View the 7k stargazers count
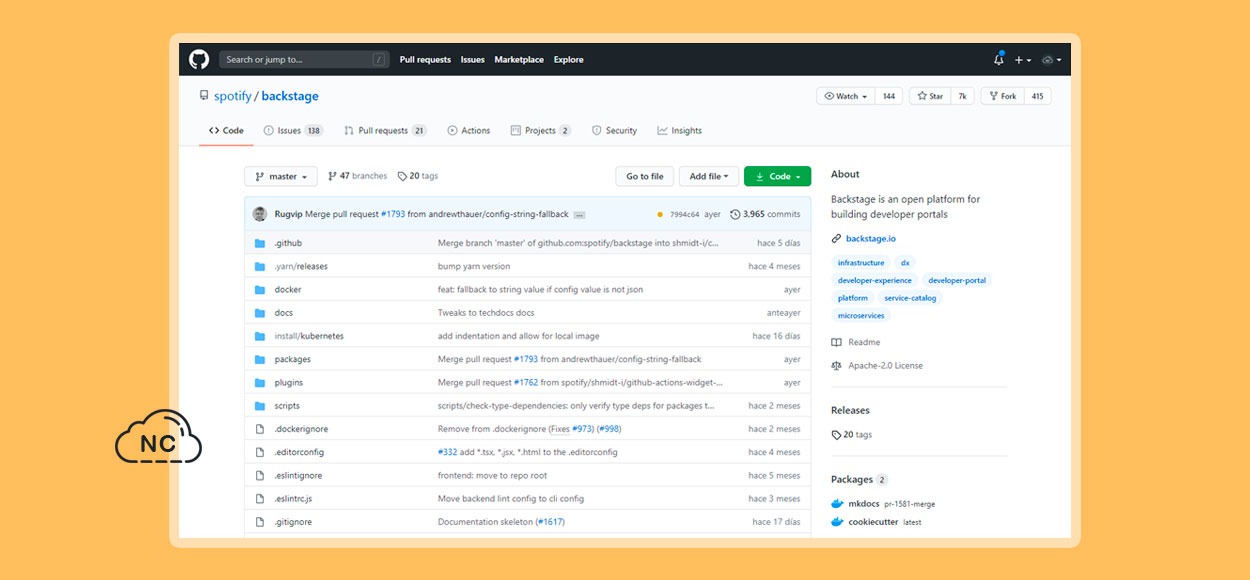This screenshot has width=1250, height=580. pos(962,96)
